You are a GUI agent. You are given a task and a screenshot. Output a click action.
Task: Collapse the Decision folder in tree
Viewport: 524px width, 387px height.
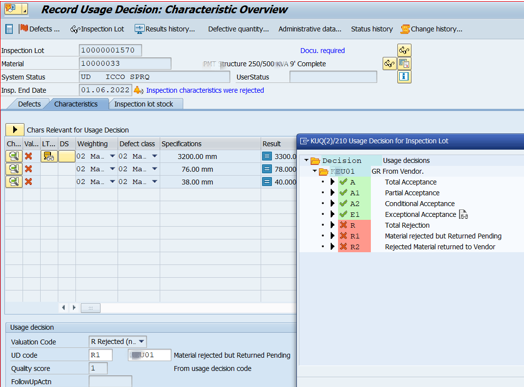click(306, 160)
